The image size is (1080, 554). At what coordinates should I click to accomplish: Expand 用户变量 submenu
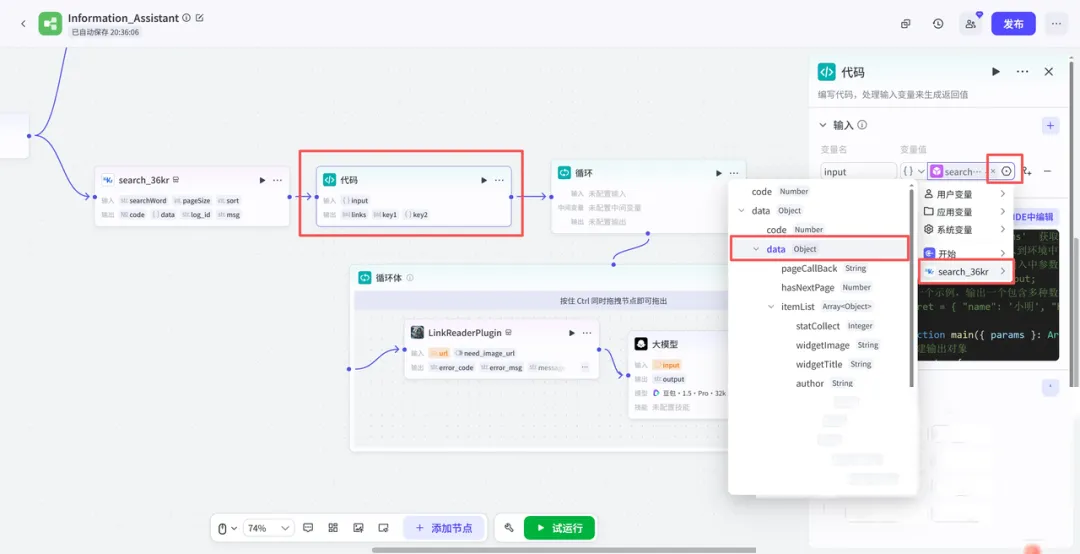point(964,194)
